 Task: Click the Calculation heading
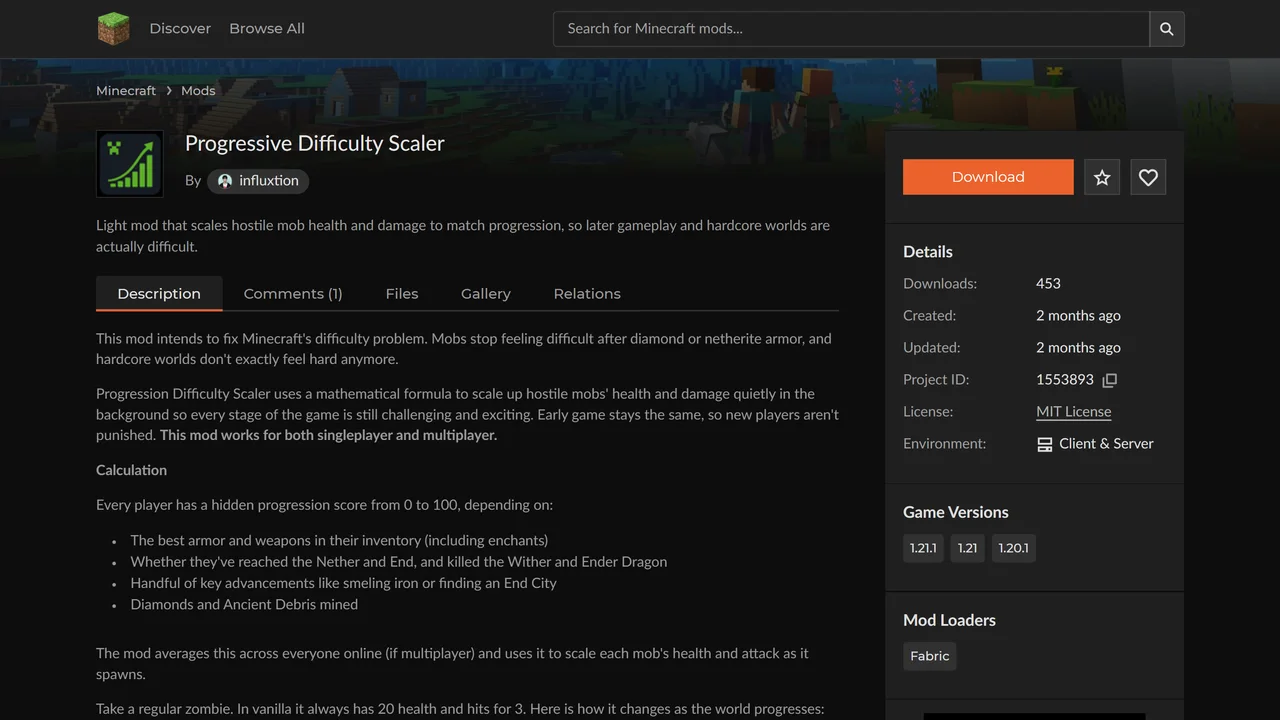tap(131, 470)
